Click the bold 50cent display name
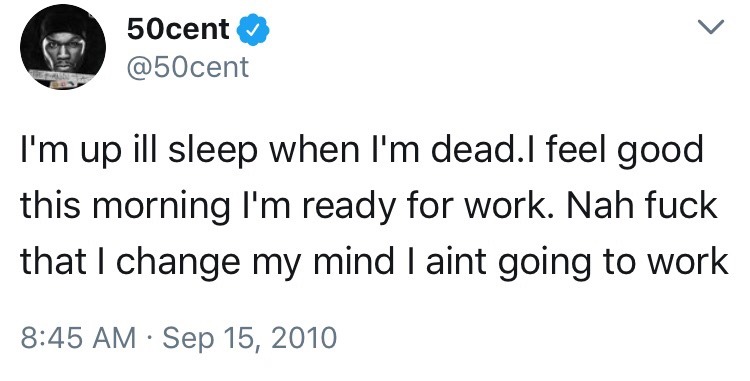 (x=177, y=30)
